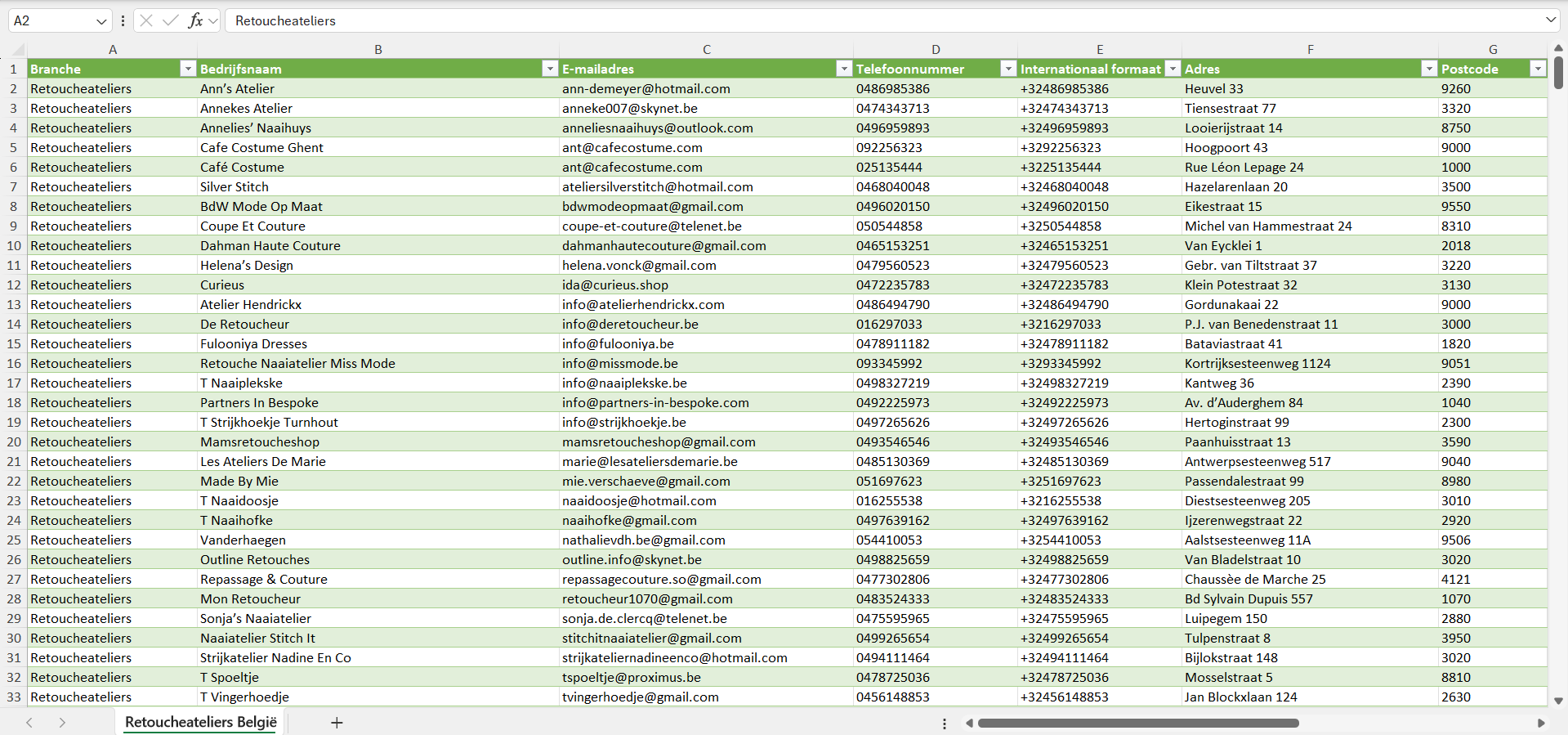Click the Enter checkmark in formula bar
Screen dimensions: 1568x735
pos(171,20)
